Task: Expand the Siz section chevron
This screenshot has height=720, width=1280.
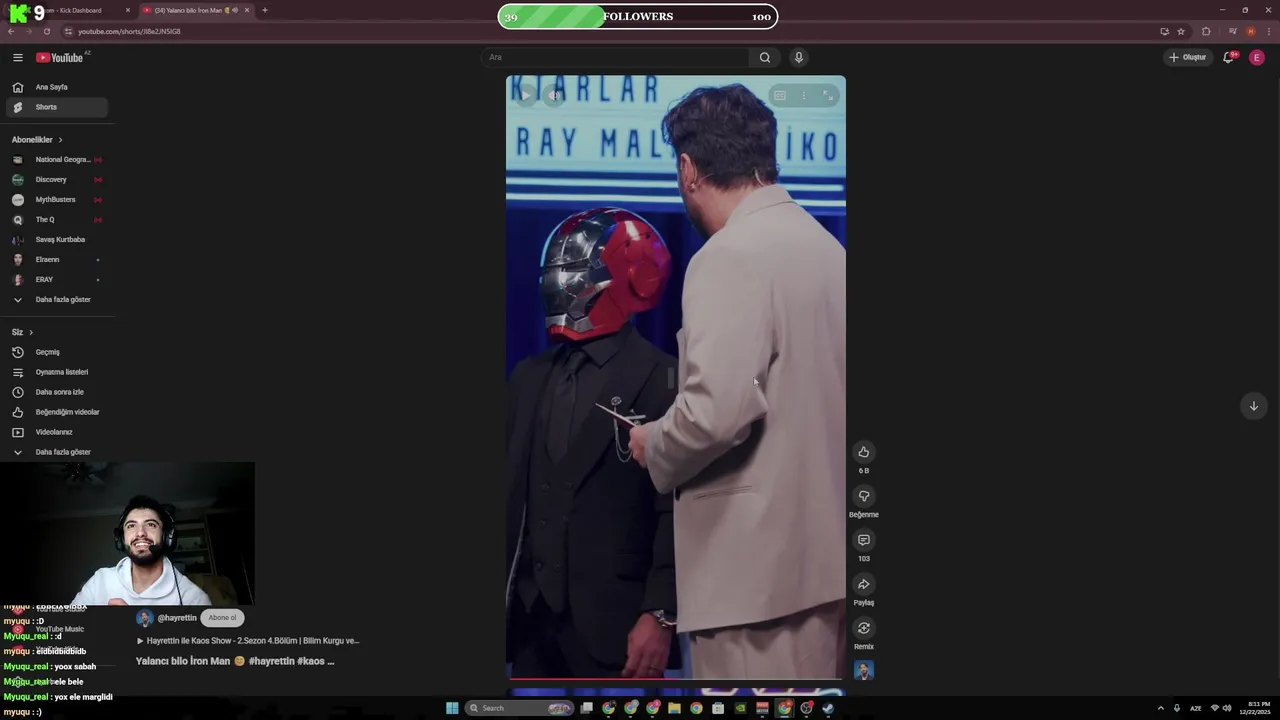Action: click(31, 332)
